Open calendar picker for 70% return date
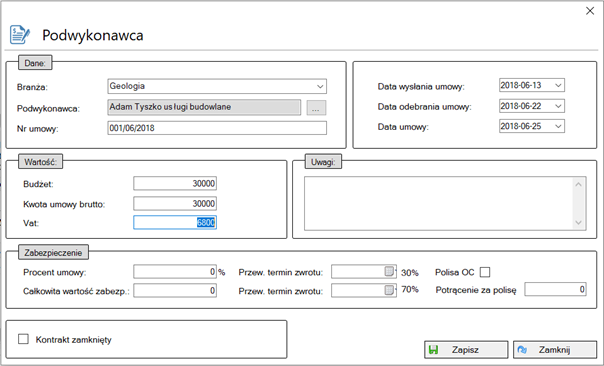The width and height of the screenshot is (604, 366). [x=389, y=290]
